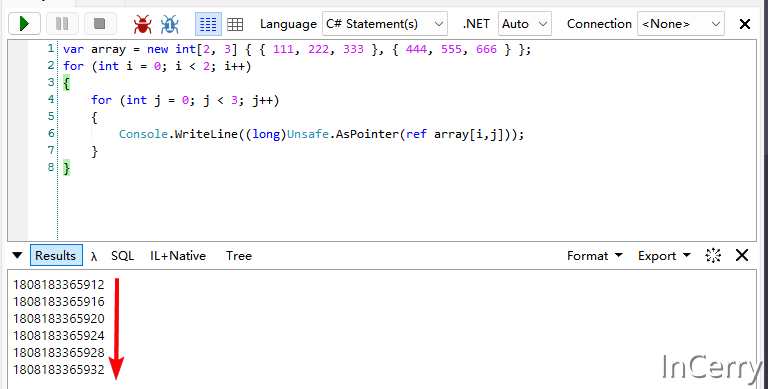The width and height of the screenshot is (768, 389).
Task: Switch to data grids results view
Action: pos(235,24)
